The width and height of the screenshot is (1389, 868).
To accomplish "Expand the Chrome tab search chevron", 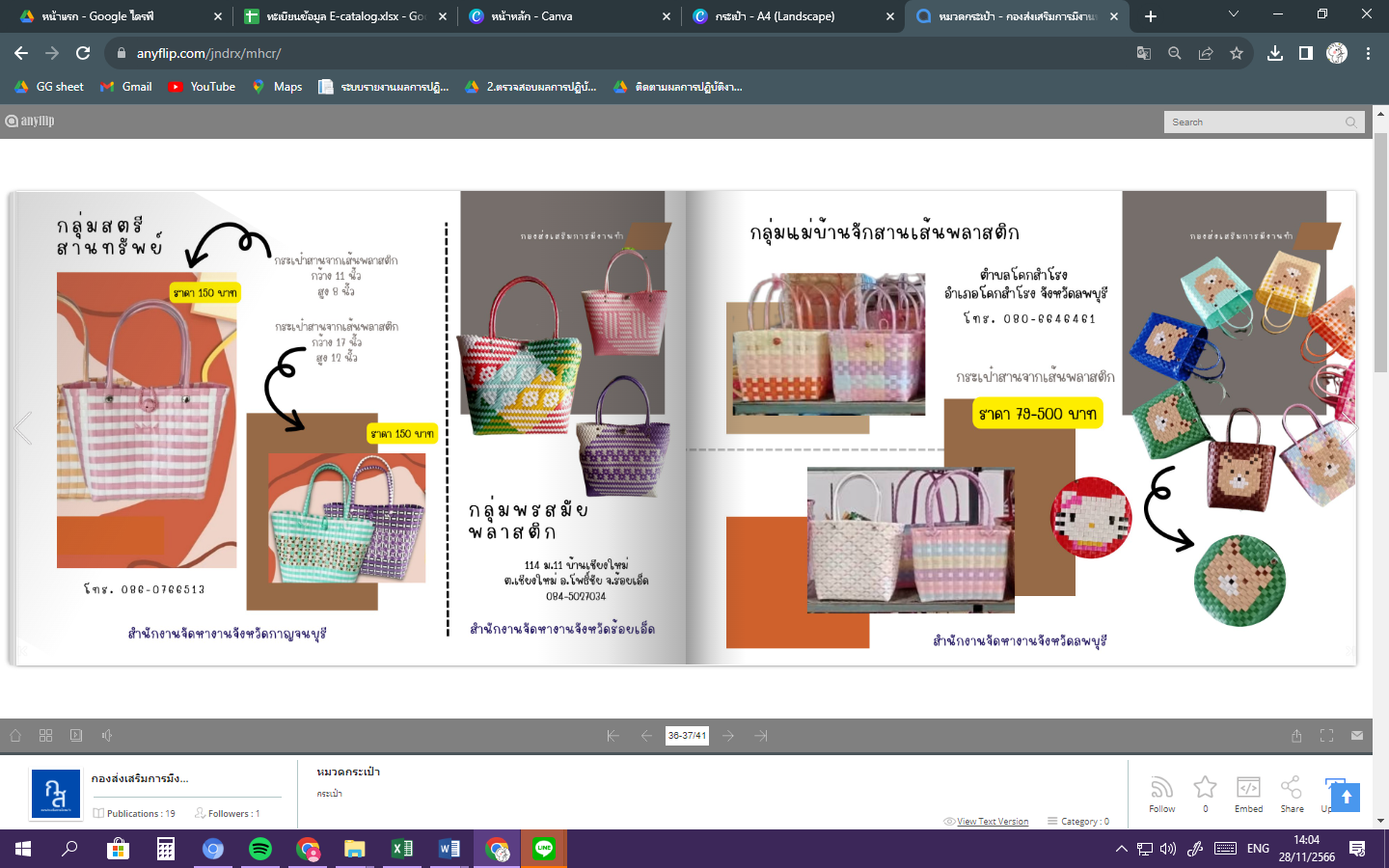I will pyautogui.click(x=1234, y=14).
